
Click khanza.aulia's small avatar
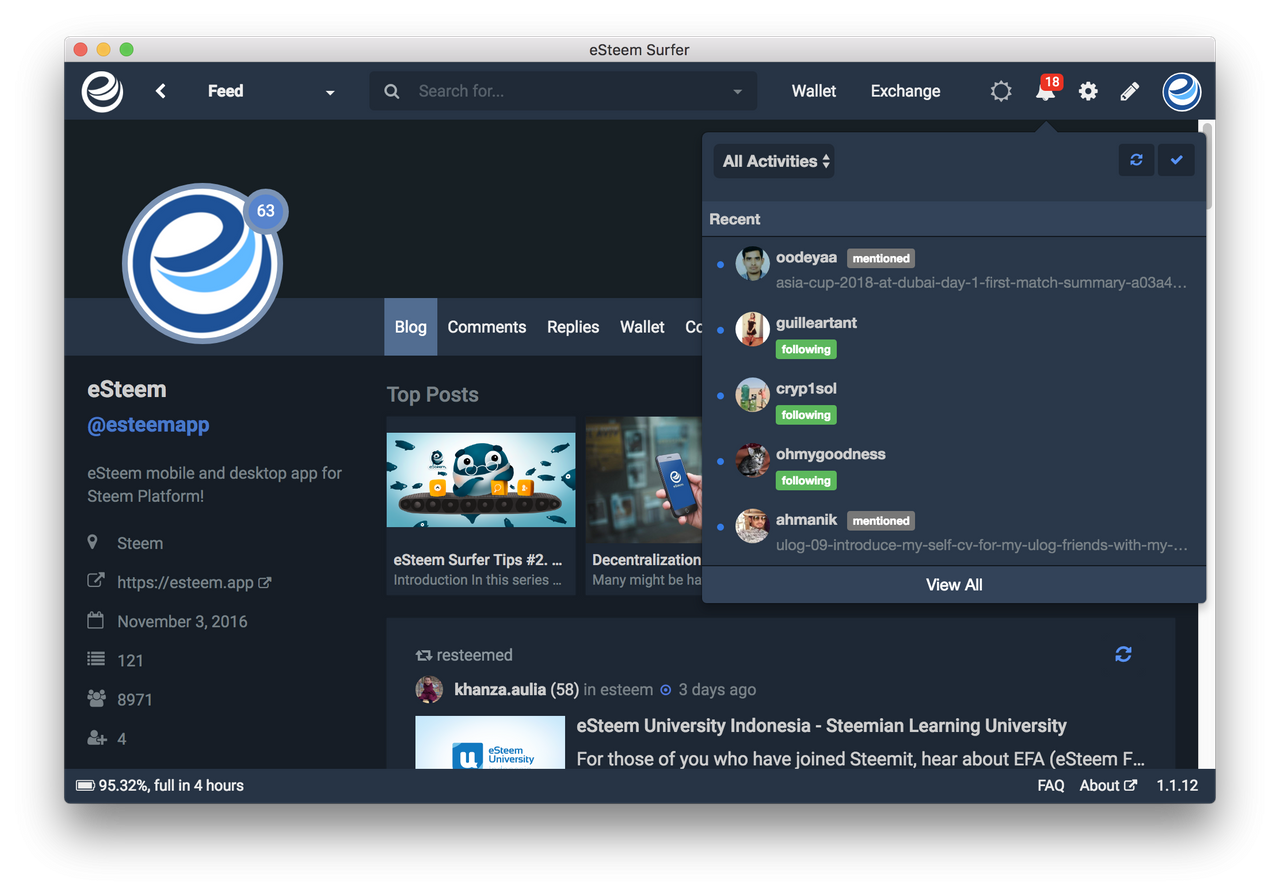(x=430, y=689)
